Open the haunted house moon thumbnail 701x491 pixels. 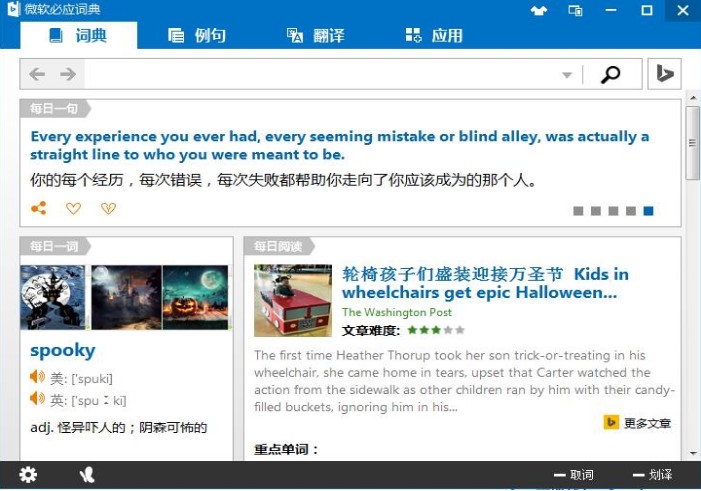[x=53, y=297]
